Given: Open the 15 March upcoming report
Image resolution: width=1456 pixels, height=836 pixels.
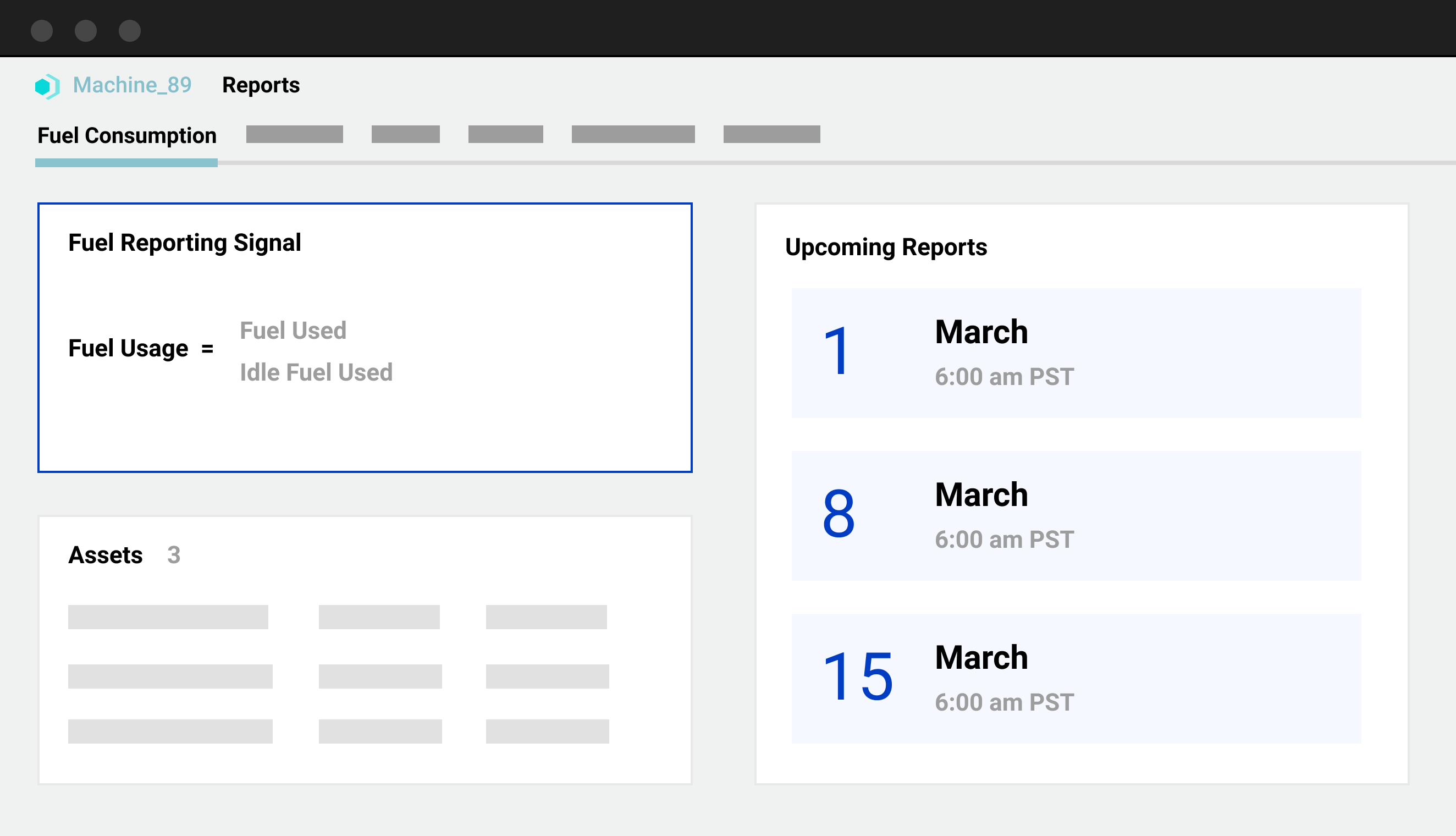Looking at the screenshot, I should [x=1076, y=679].
